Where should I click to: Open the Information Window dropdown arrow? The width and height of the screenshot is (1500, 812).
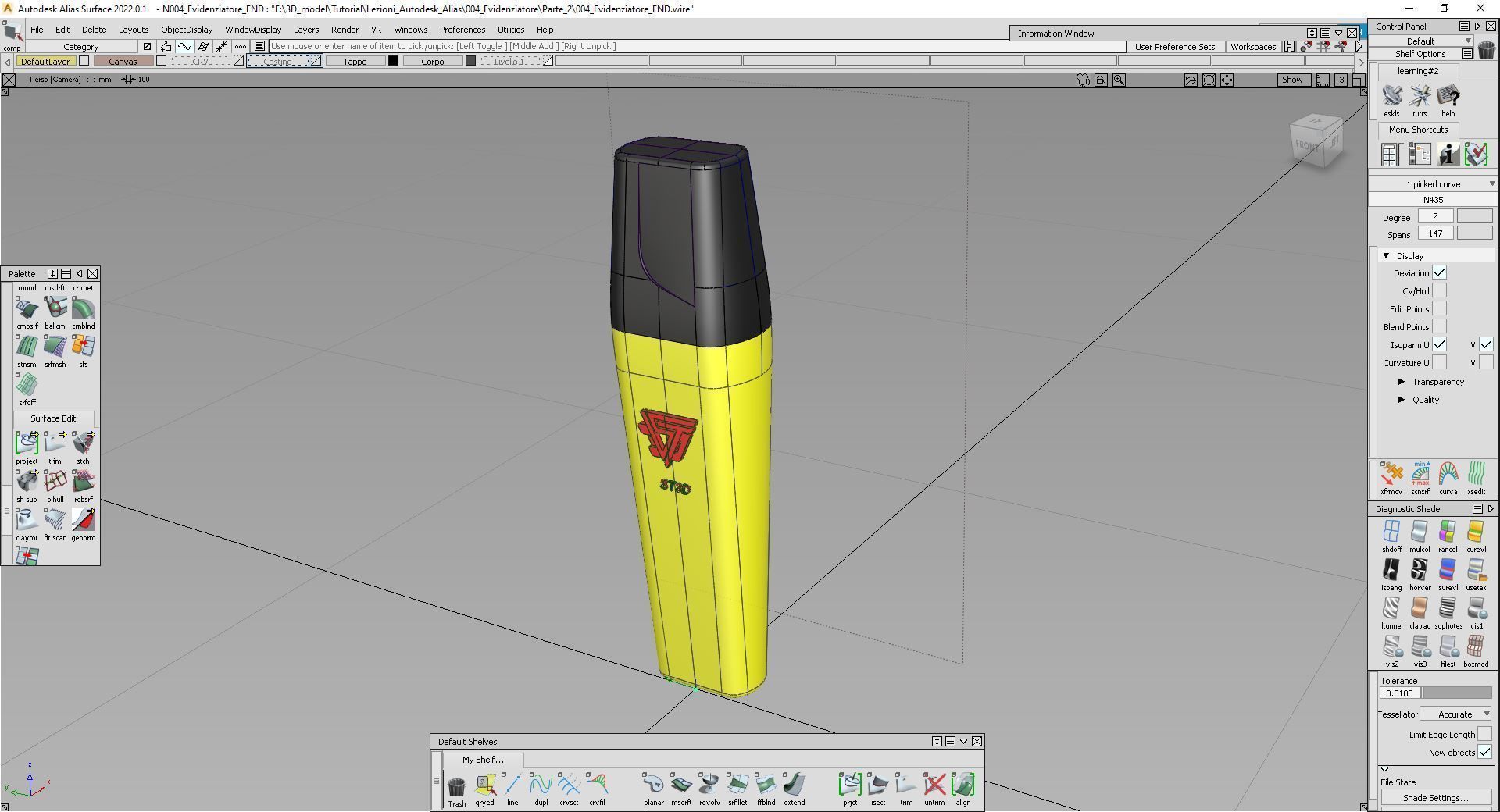click(x=1338, y=34)
